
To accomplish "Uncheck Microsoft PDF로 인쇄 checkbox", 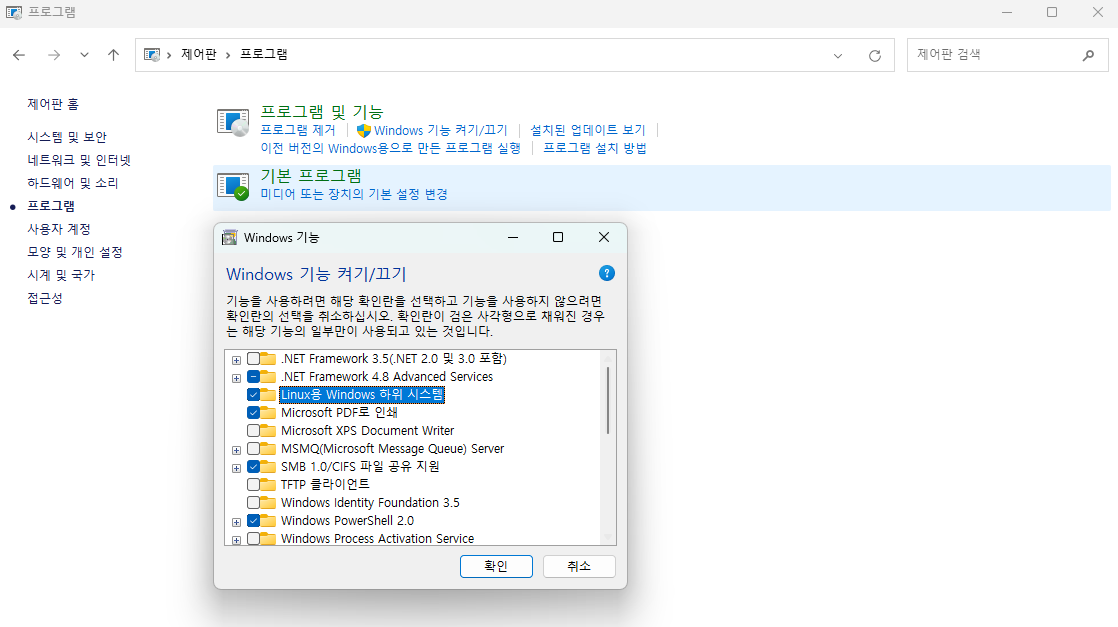I will pyautogui.click(x=253, y=412).
